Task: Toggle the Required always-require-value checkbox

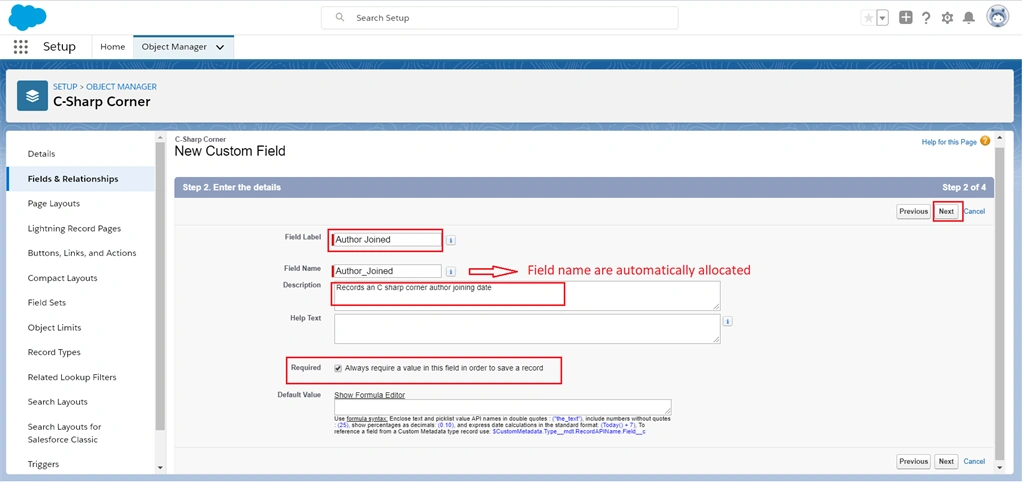Action: click(338, 368)
